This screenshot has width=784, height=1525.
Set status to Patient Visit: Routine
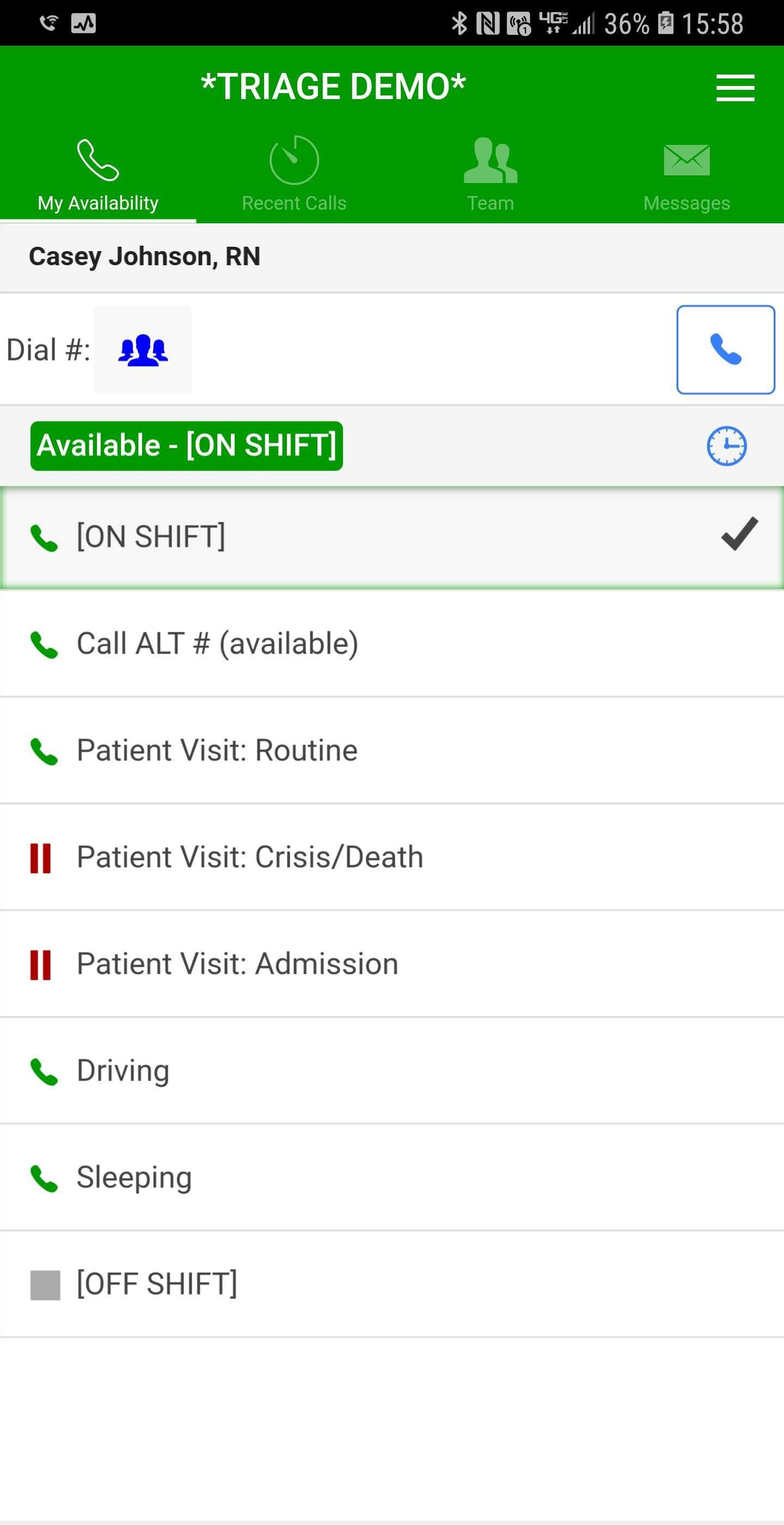click(x=390, y=751)
